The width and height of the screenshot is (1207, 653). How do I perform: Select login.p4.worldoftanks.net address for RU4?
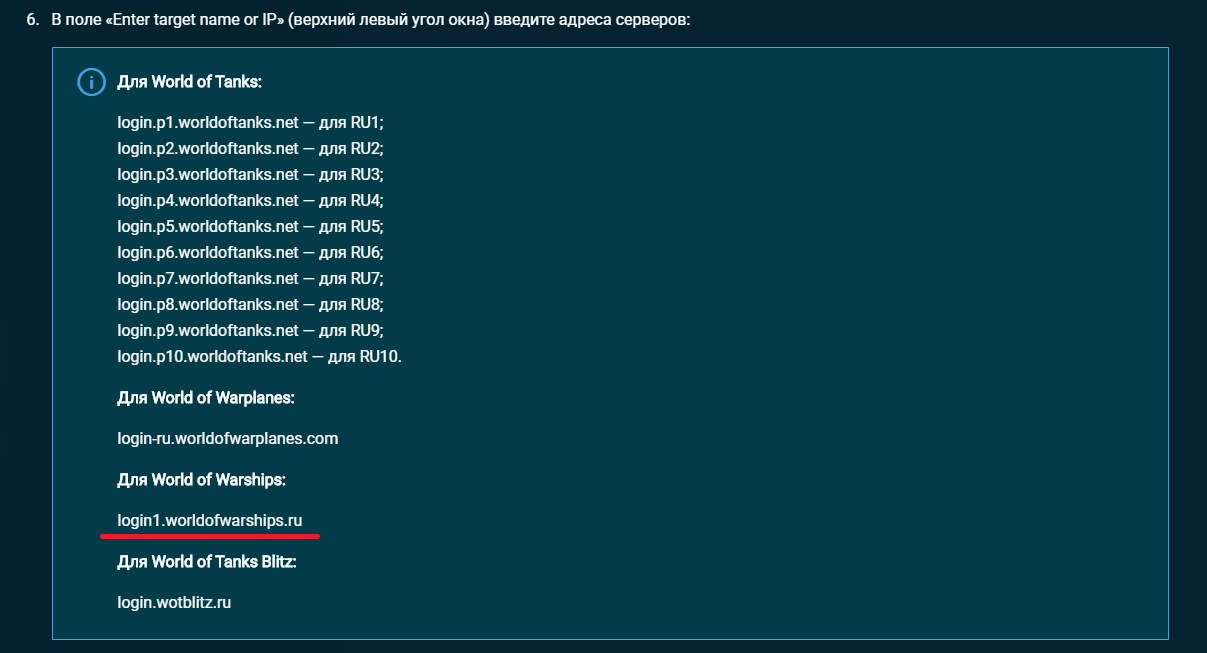(x=208, y=200)
